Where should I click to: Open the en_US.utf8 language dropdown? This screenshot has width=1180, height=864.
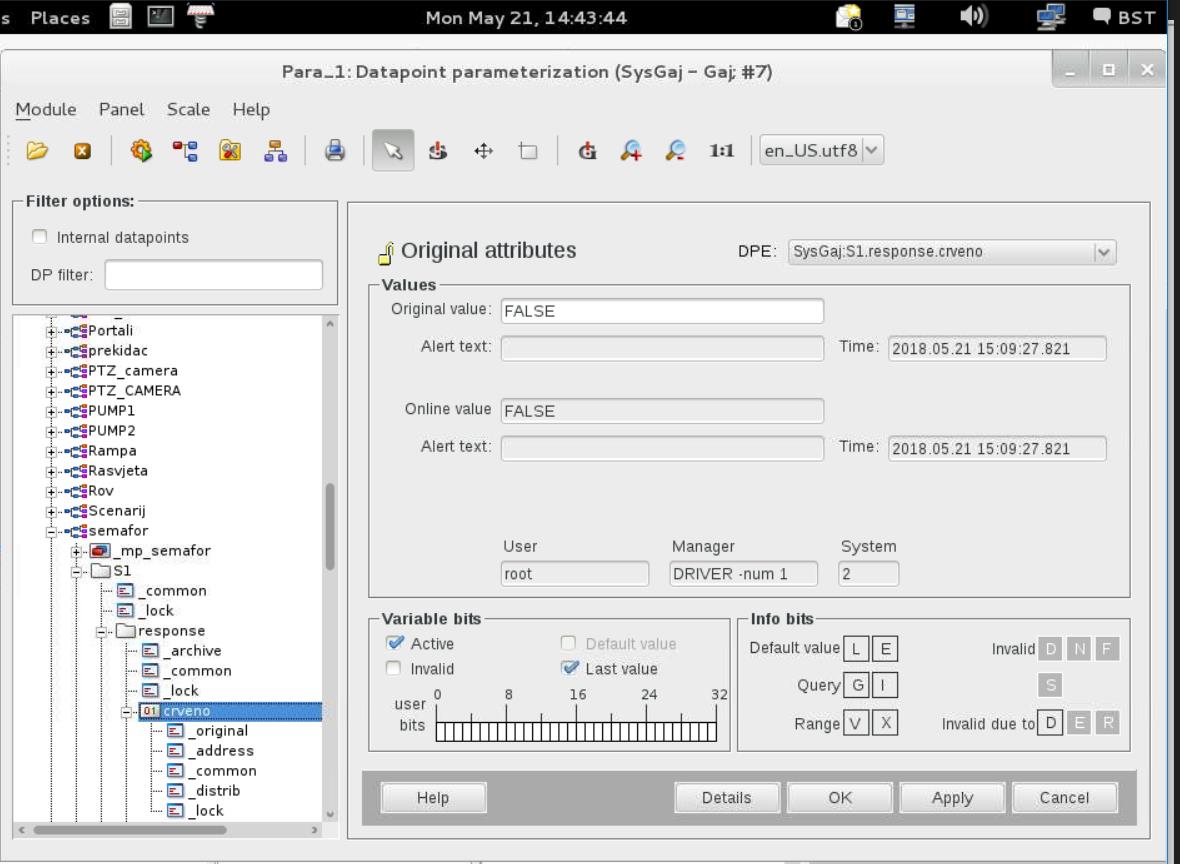pyautogui.click(x=872, y=151)
